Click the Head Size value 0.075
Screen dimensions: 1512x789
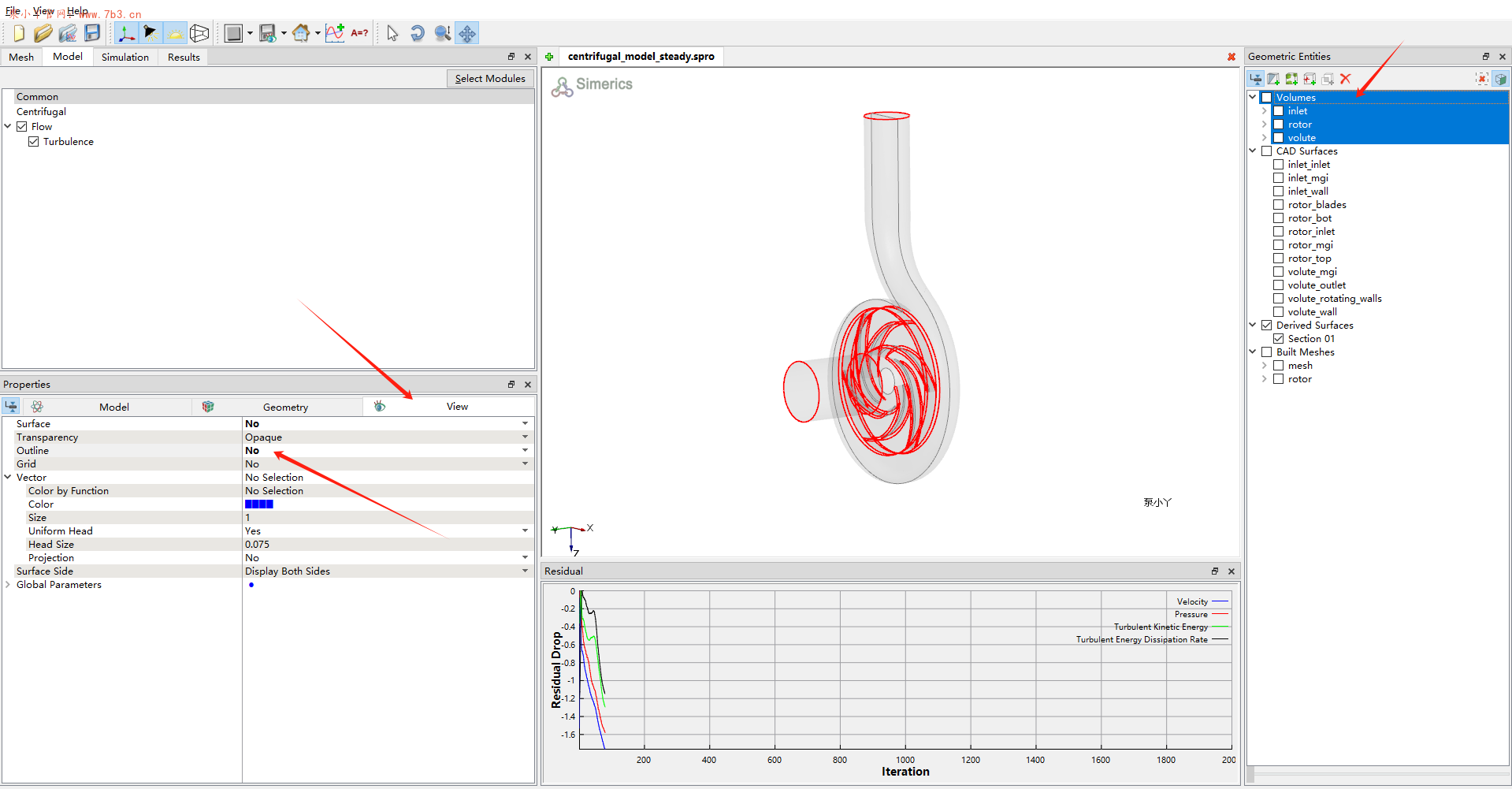click(x=257, y=545)
